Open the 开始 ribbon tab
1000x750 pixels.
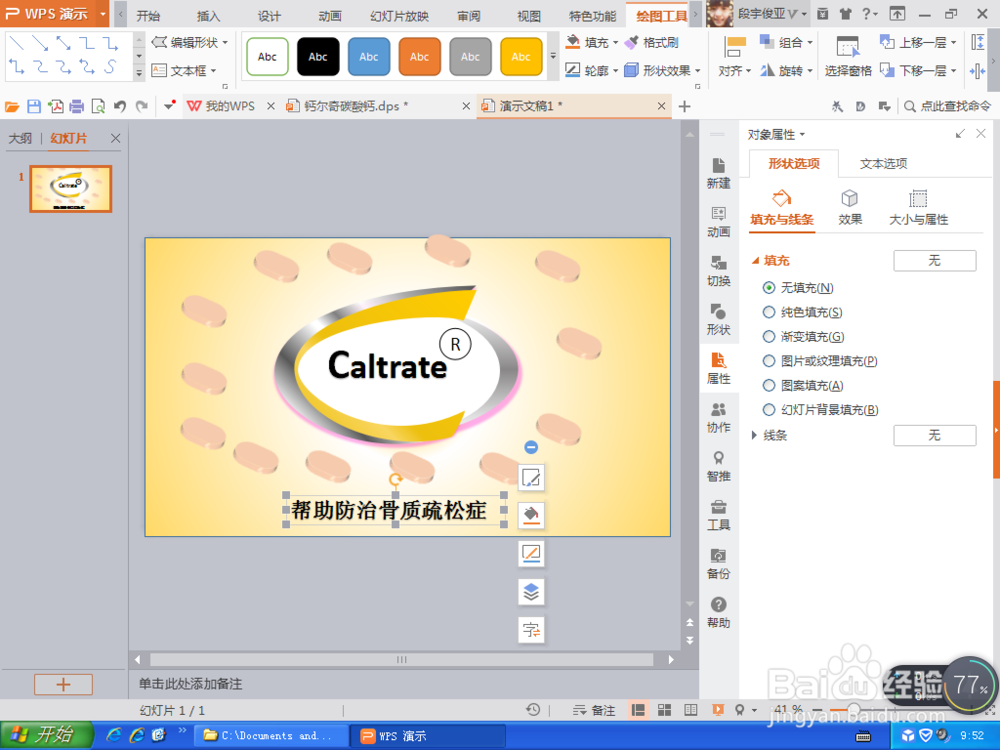148,16
